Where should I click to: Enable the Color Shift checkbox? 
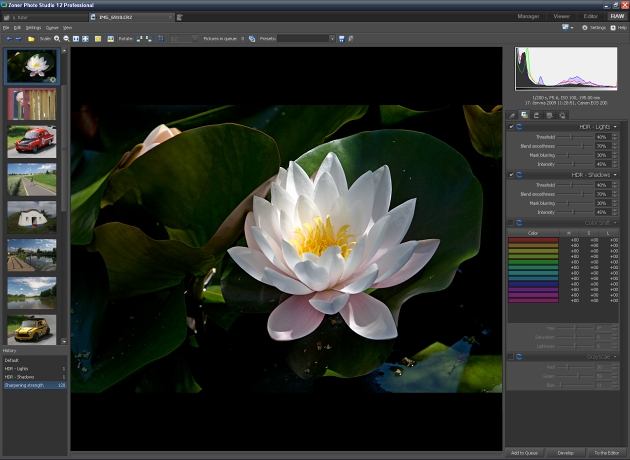click(511, 223)
